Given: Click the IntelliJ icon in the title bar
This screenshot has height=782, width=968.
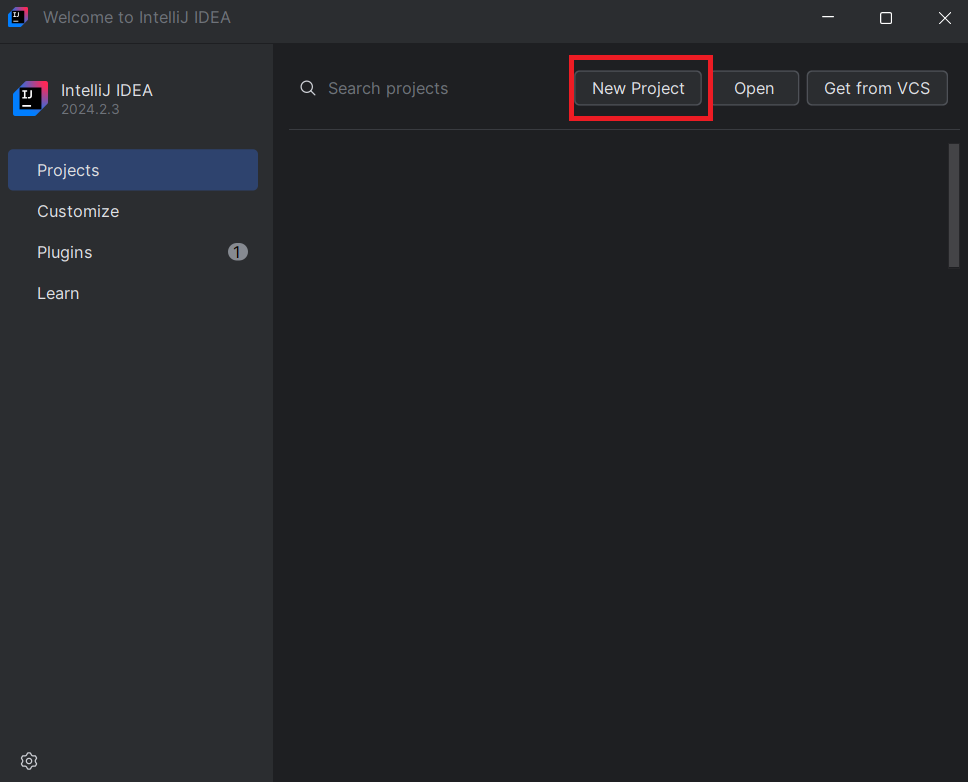Looking at the screenshot, I should tap(17, 17).
